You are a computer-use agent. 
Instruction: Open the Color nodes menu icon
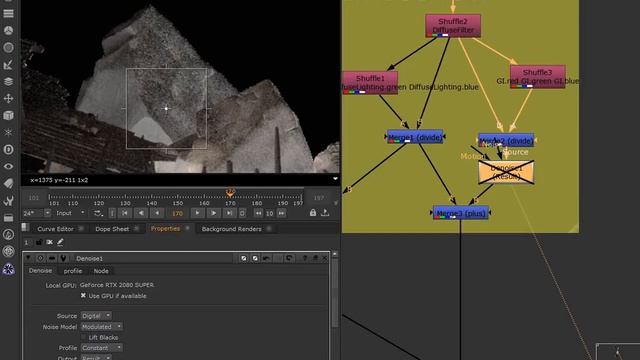click(8, 31)
